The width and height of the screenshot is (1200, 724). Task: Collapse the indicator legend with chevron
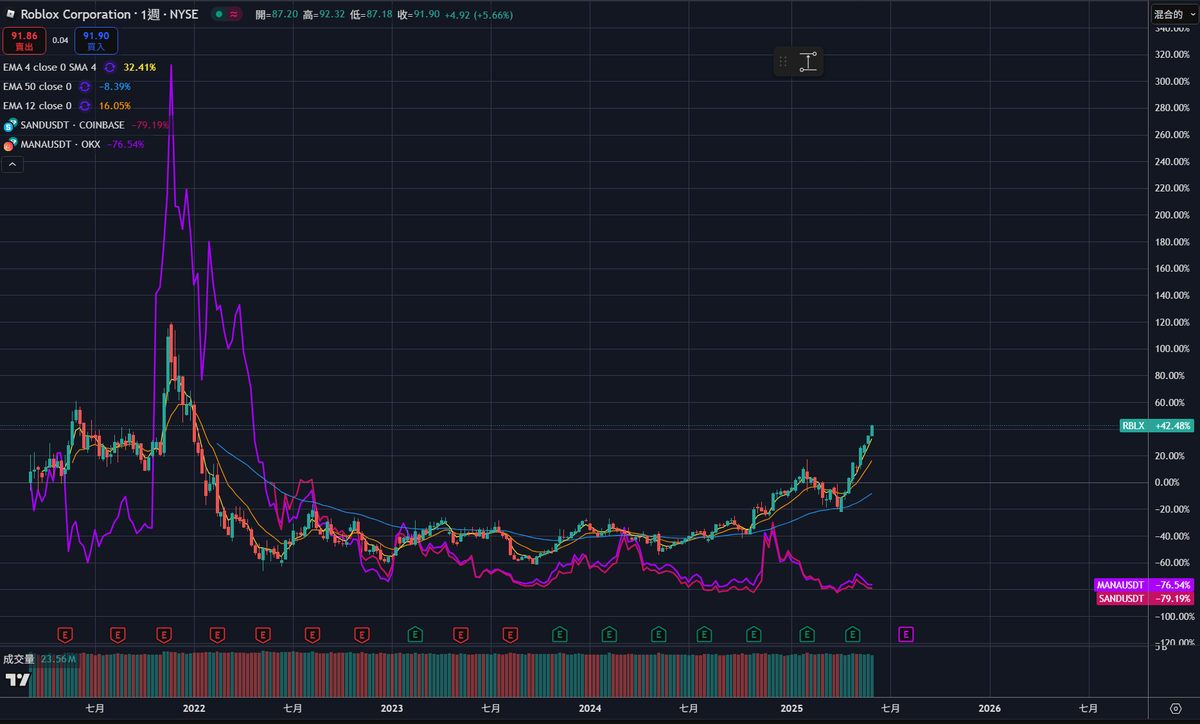point(13,164)
